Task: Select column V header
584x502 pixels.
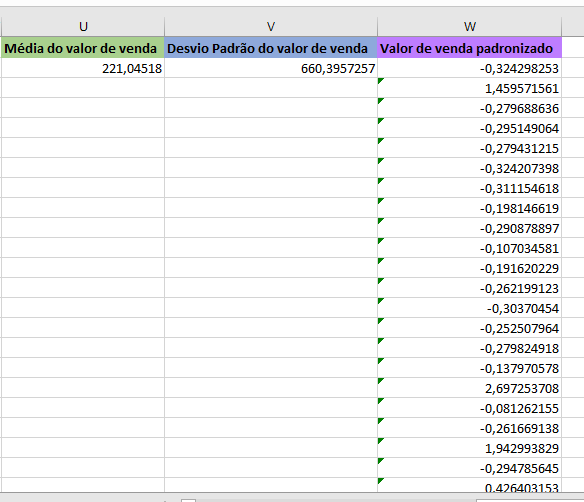Action: pos(271,26)
